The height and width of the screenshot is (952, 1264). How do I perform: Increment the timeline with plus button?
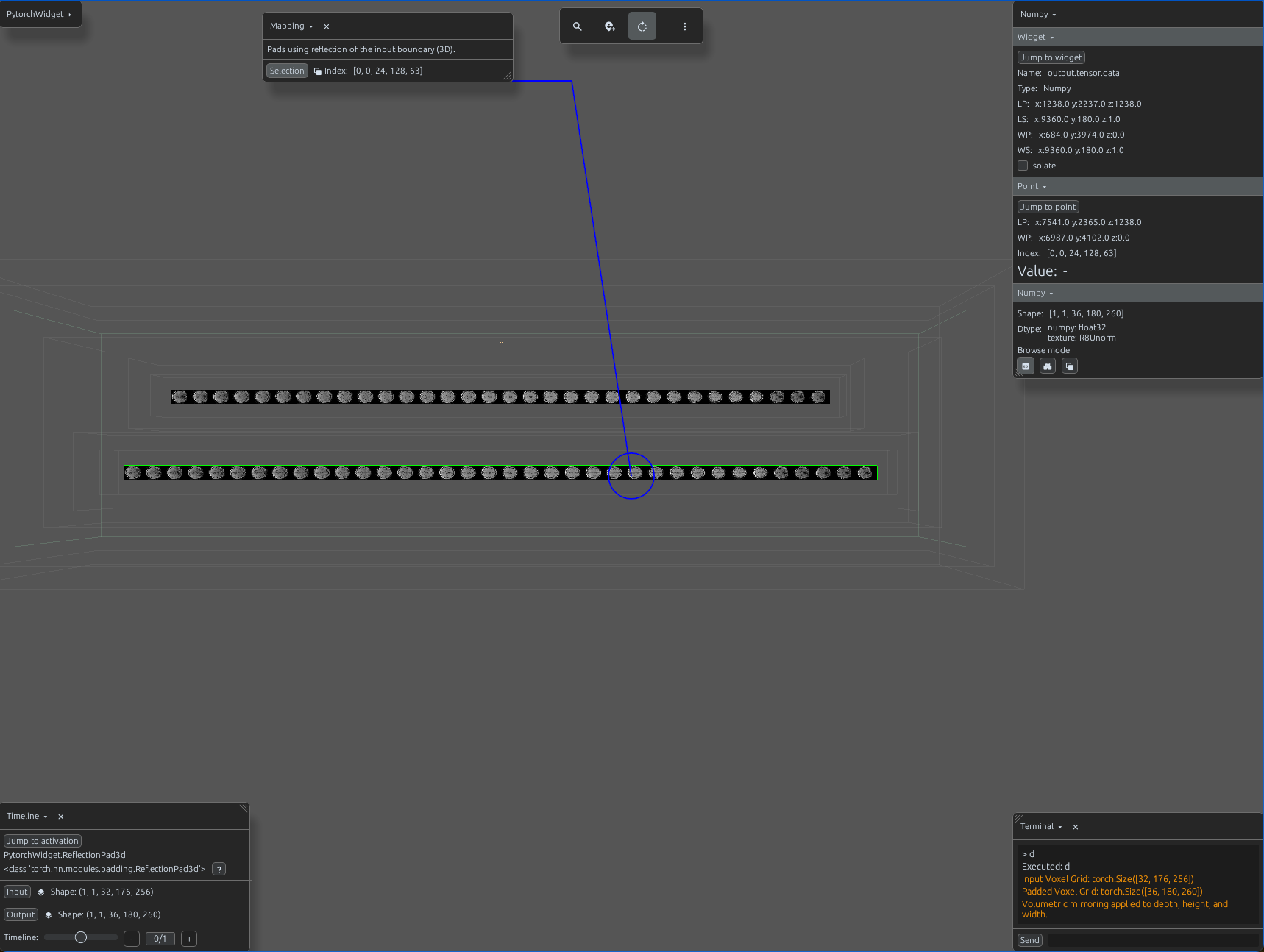(189, 939)
